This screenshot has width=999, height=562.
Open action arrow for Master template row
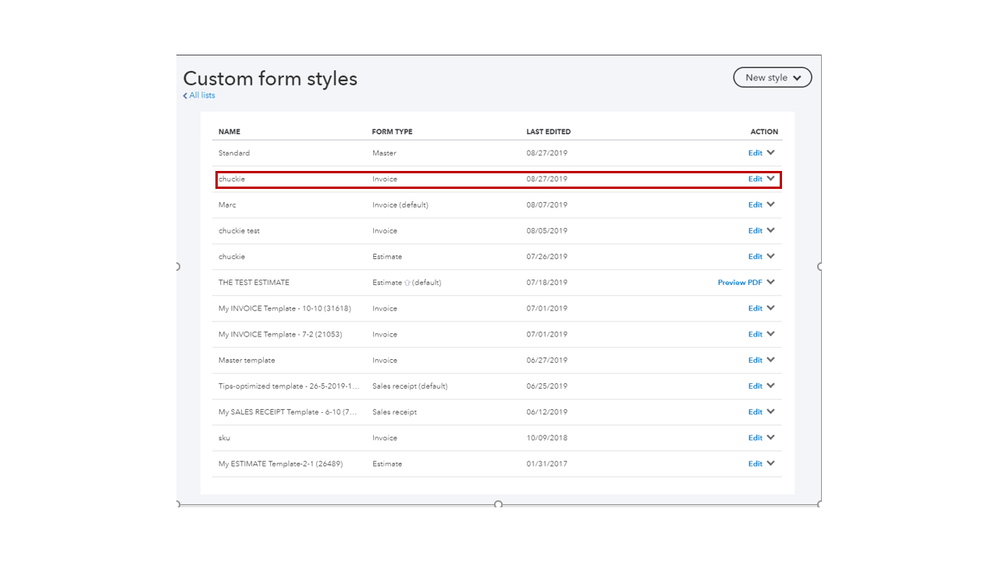[x=771, y=360]
